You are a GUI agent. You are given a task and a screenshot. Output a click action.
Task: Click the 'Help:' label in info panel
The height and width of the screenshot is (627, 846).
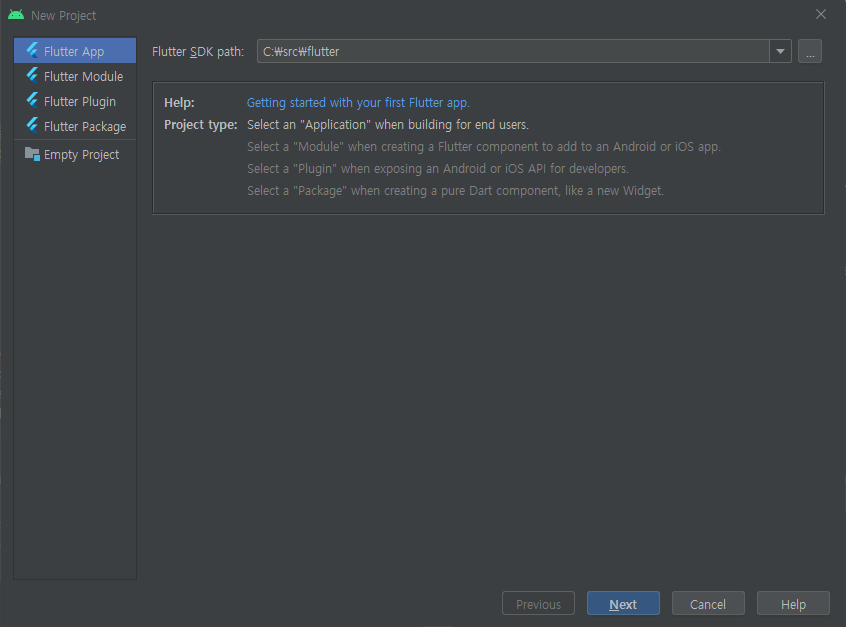(179, 103)
